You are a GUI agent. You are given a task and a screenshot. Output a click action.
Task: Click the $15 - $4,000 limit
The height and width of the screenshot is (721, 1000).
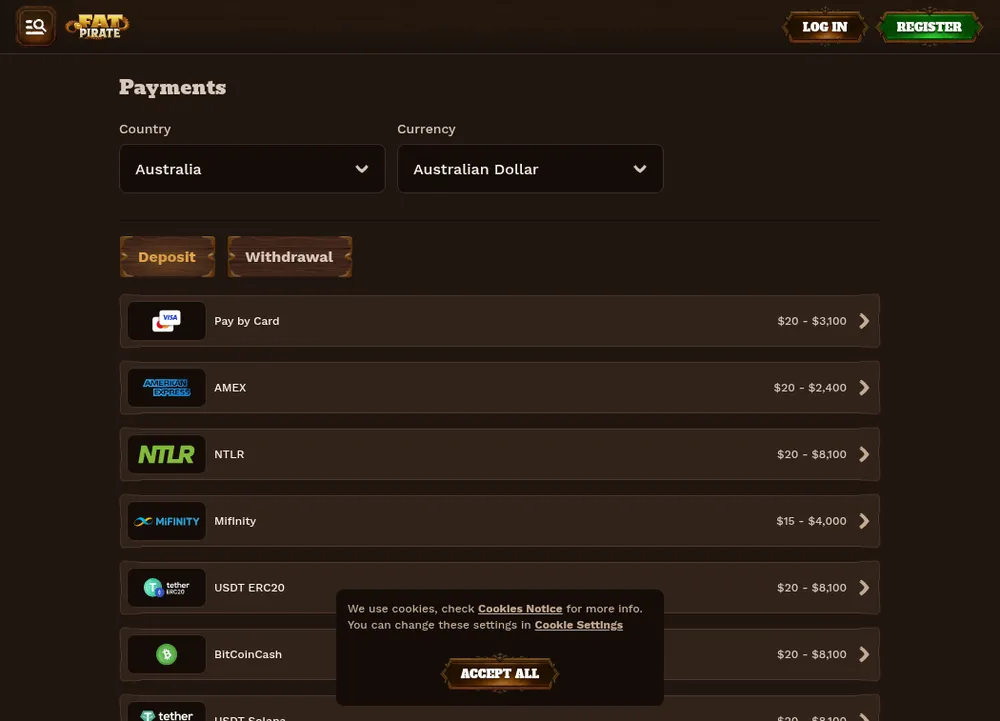(811, 521)
